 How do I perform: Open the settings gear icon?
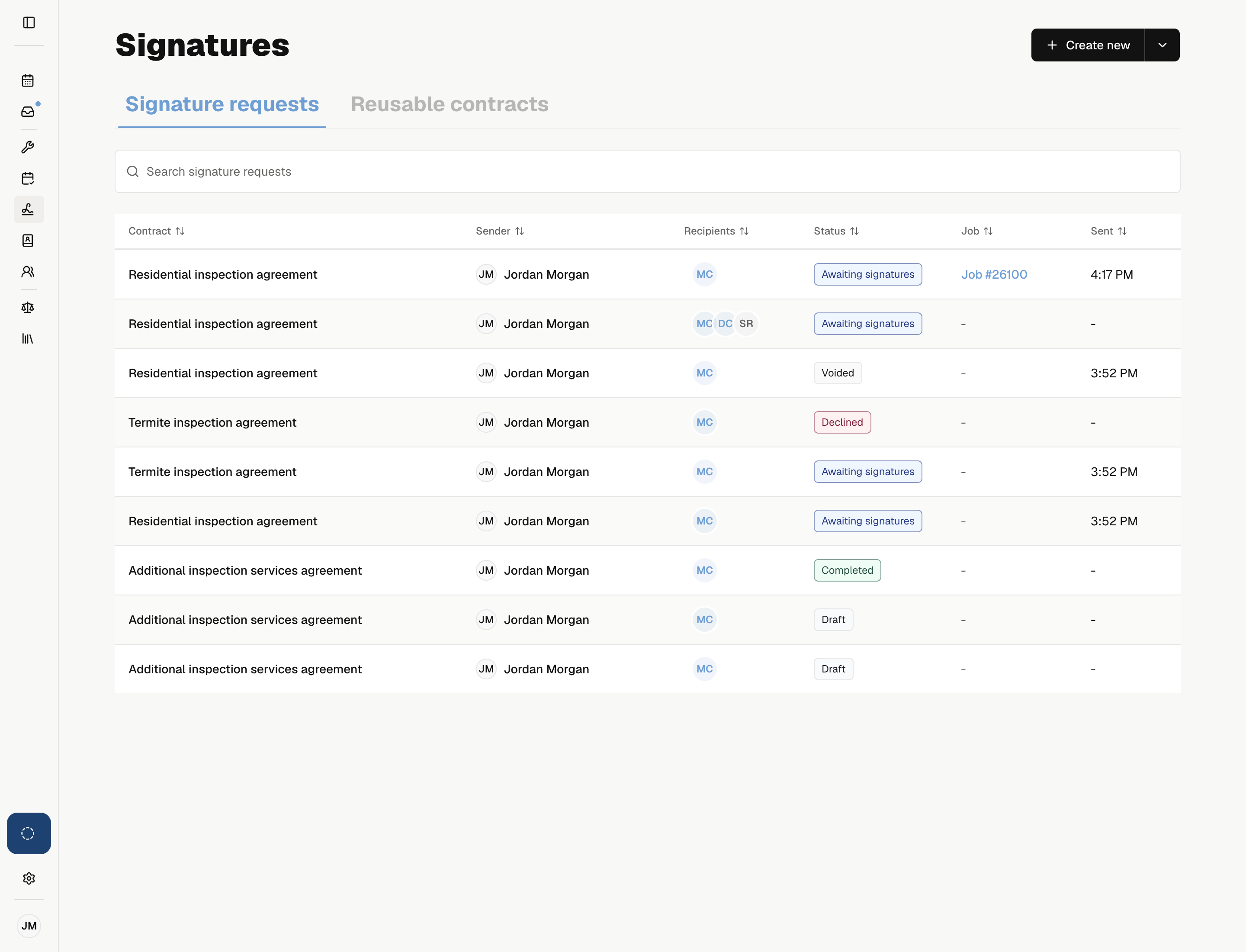click(x=28, y=878)
